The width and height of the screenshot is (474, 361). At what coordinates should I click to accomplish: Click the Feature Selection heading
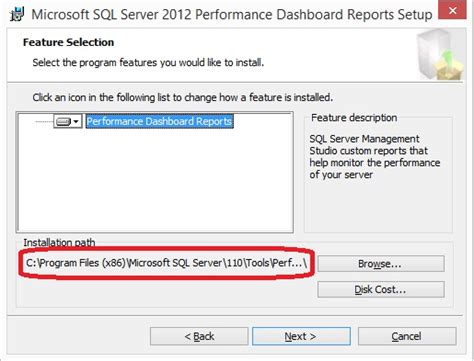(x=68, y=42)
